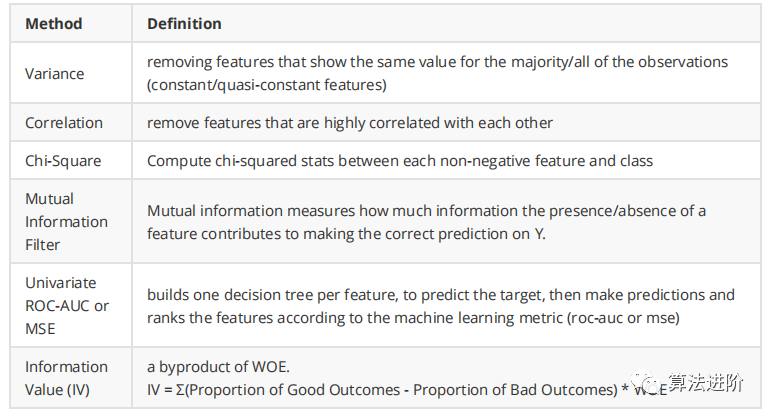
Task: Click the decision tree per feature definition
Action: pos(441,306)
